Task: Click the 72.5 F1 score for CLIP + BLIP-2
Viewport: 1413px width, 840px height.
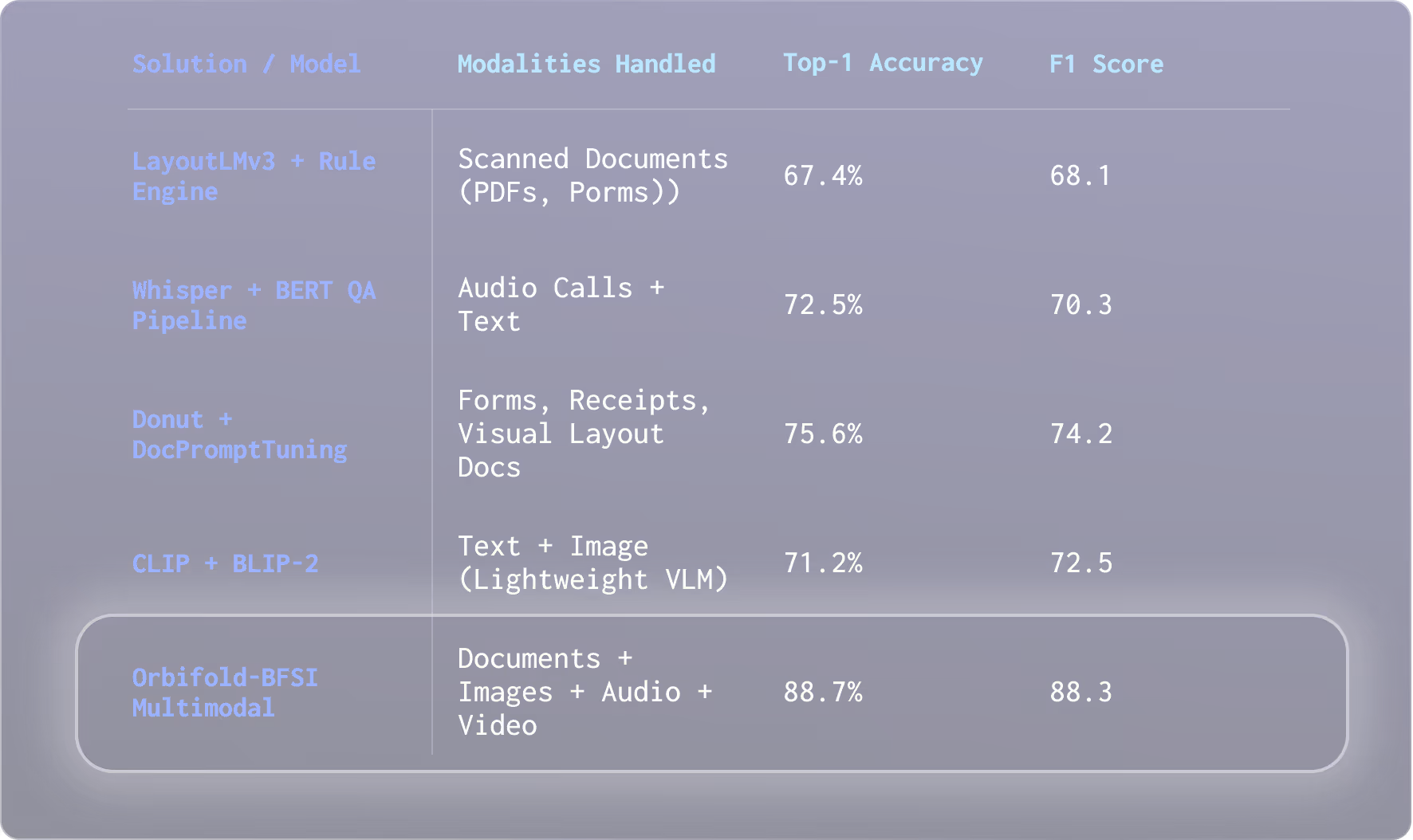Action: pos(1080,563)
